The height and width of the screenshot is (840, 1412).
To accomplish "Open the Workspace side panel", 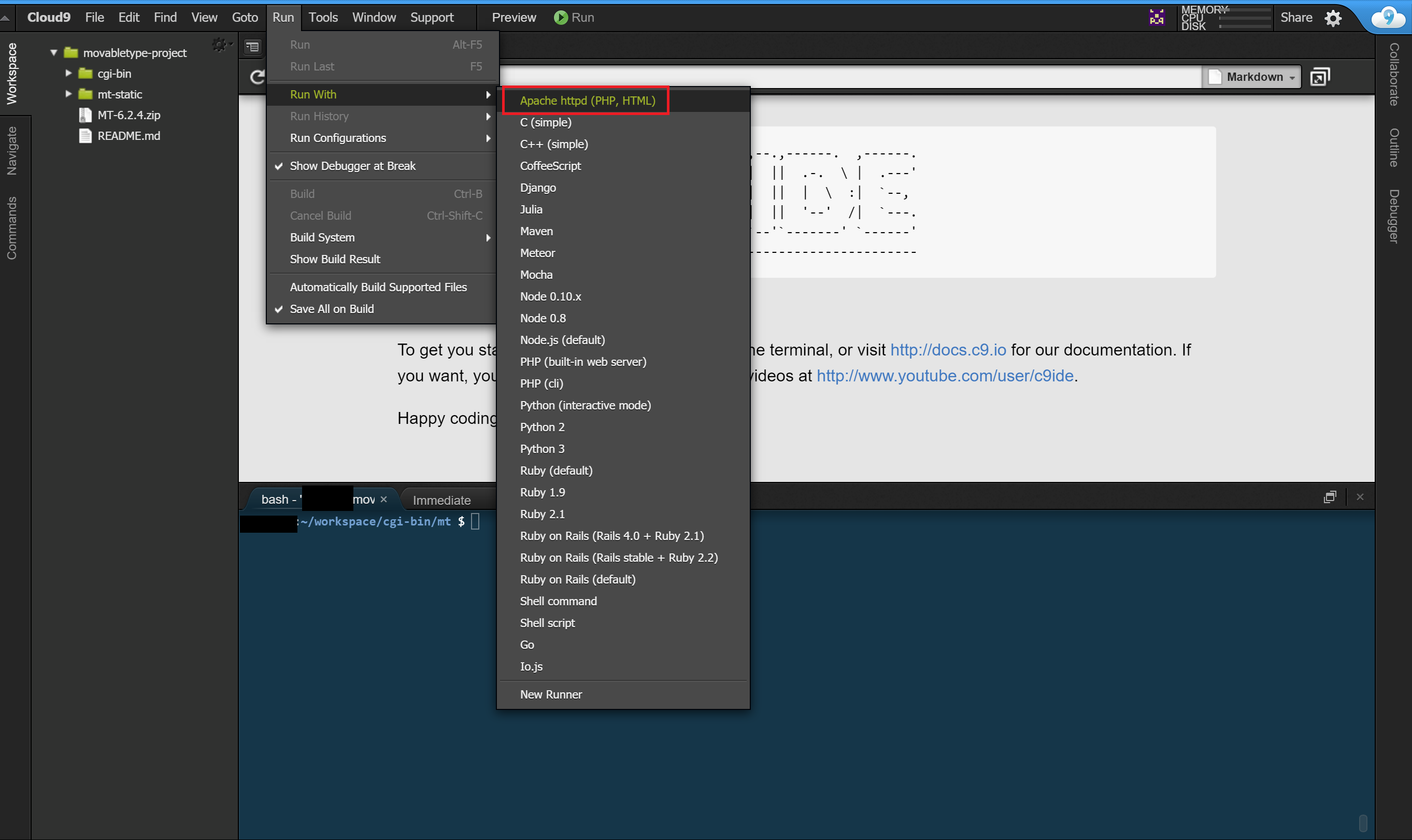I will click(x=12, y=74).
